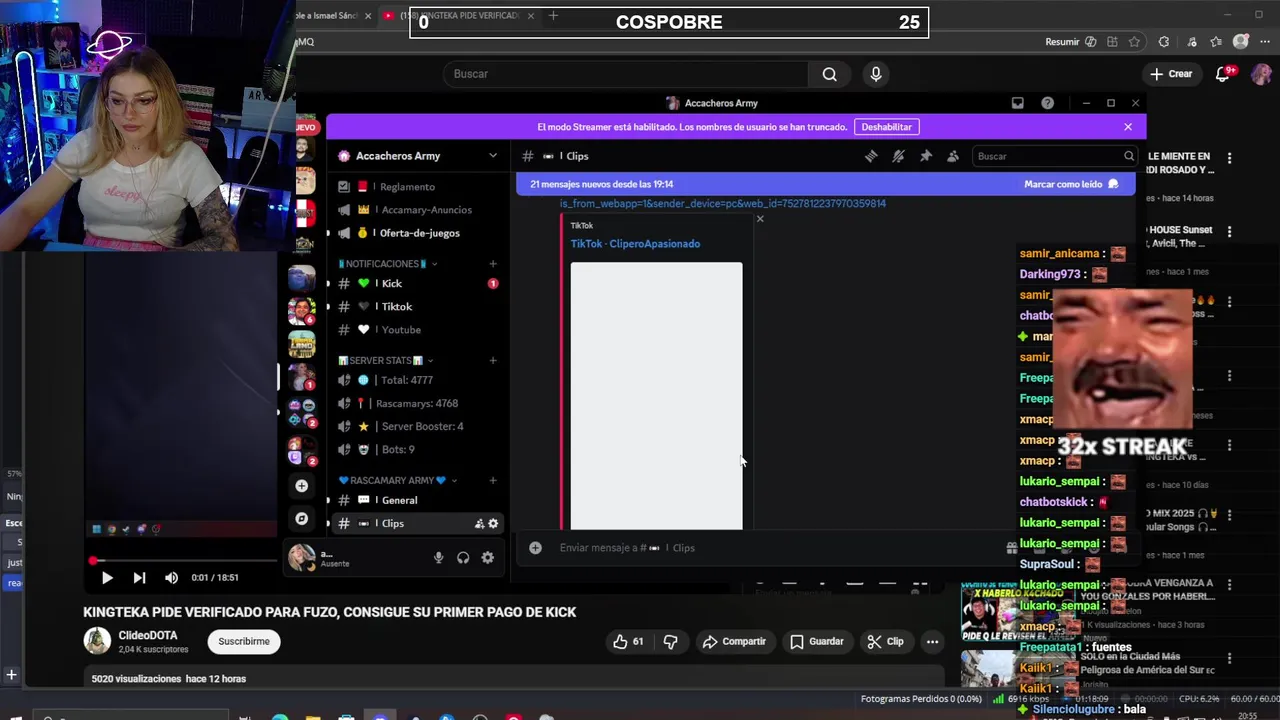Disable Streamer mode with Deshabilitar
The height and width of the screenshot is (720, 1280).
[887, 127]
